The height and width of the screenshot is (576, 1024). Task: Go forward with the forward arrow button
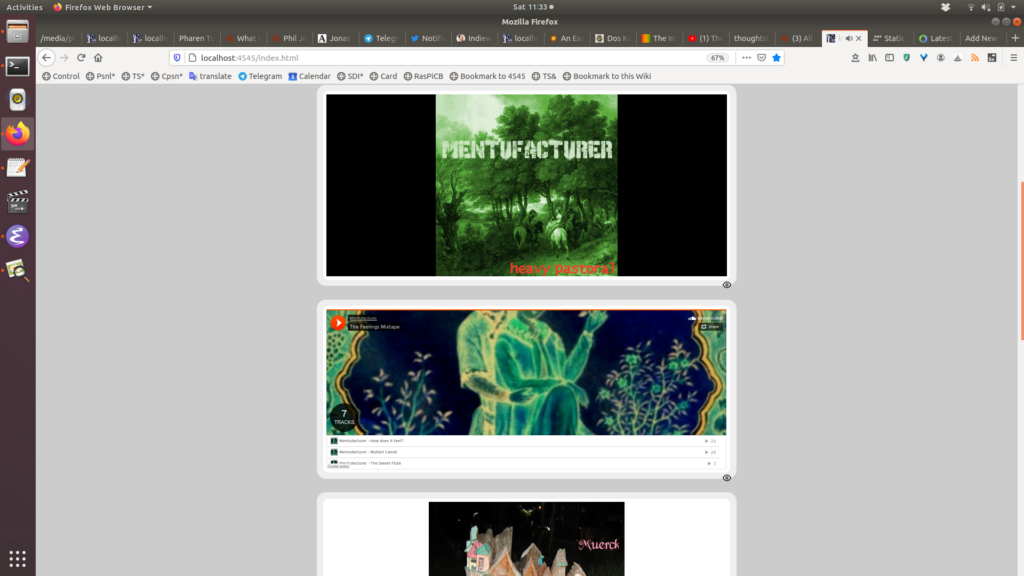[64, 57]
